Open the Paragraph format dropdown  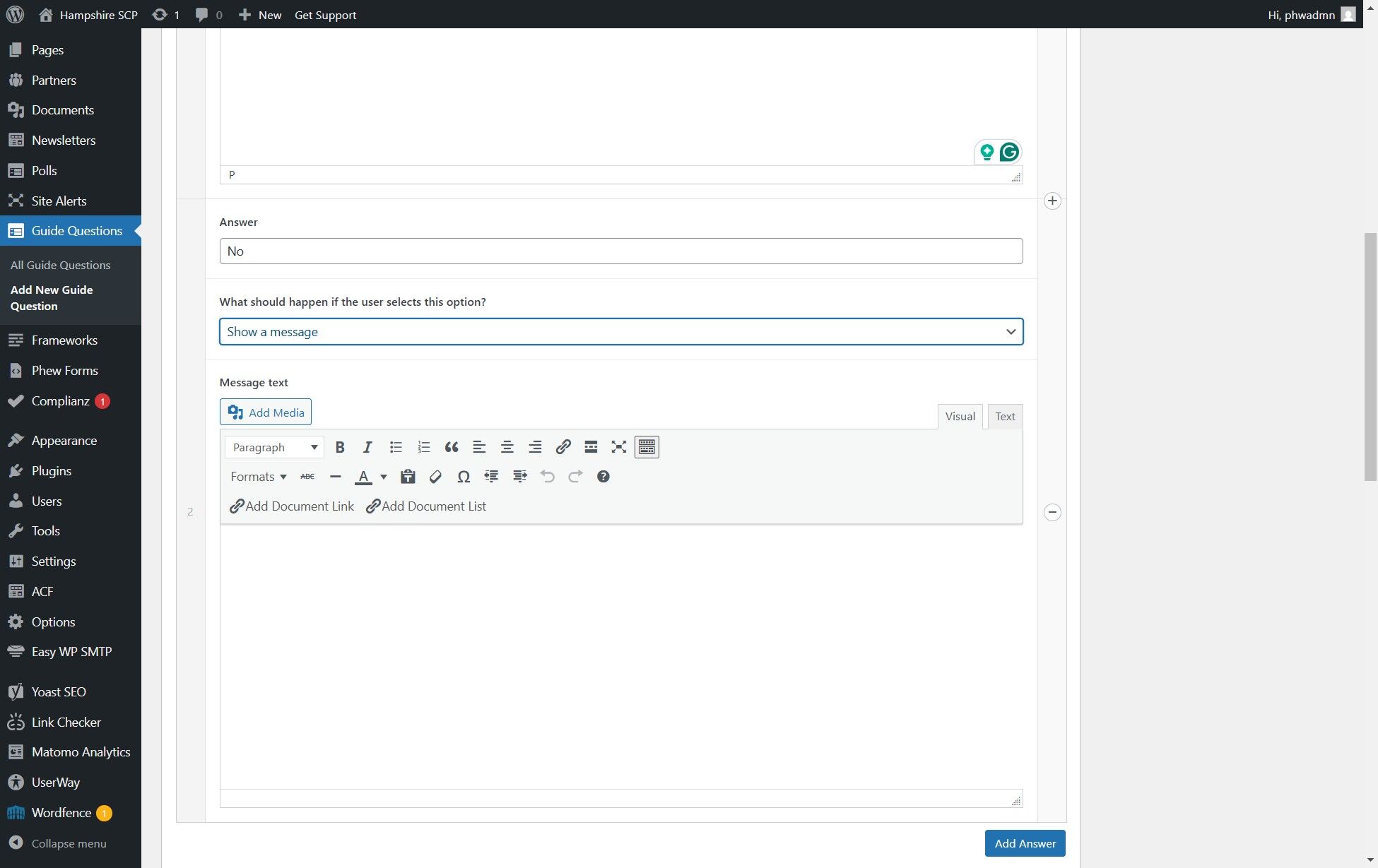(x=274, y=447)
